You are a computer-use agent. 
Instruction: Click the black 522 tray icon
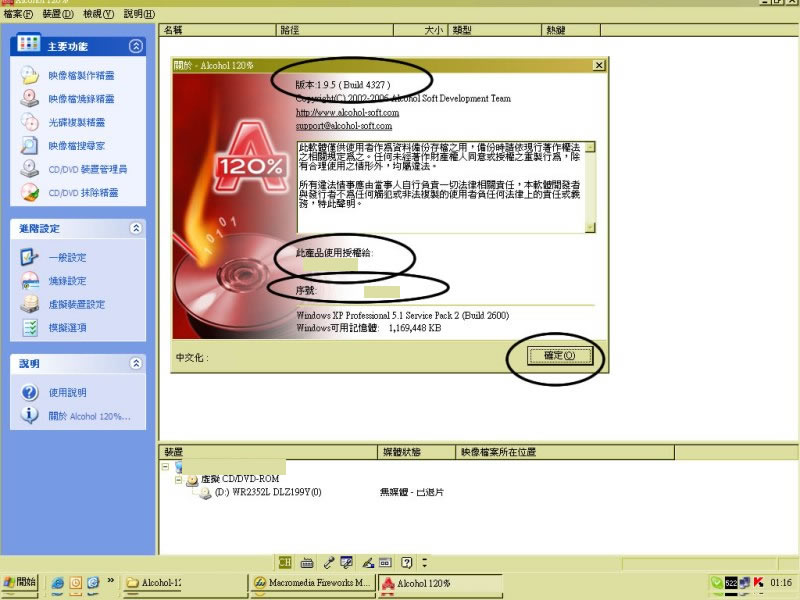pos(731,583)
